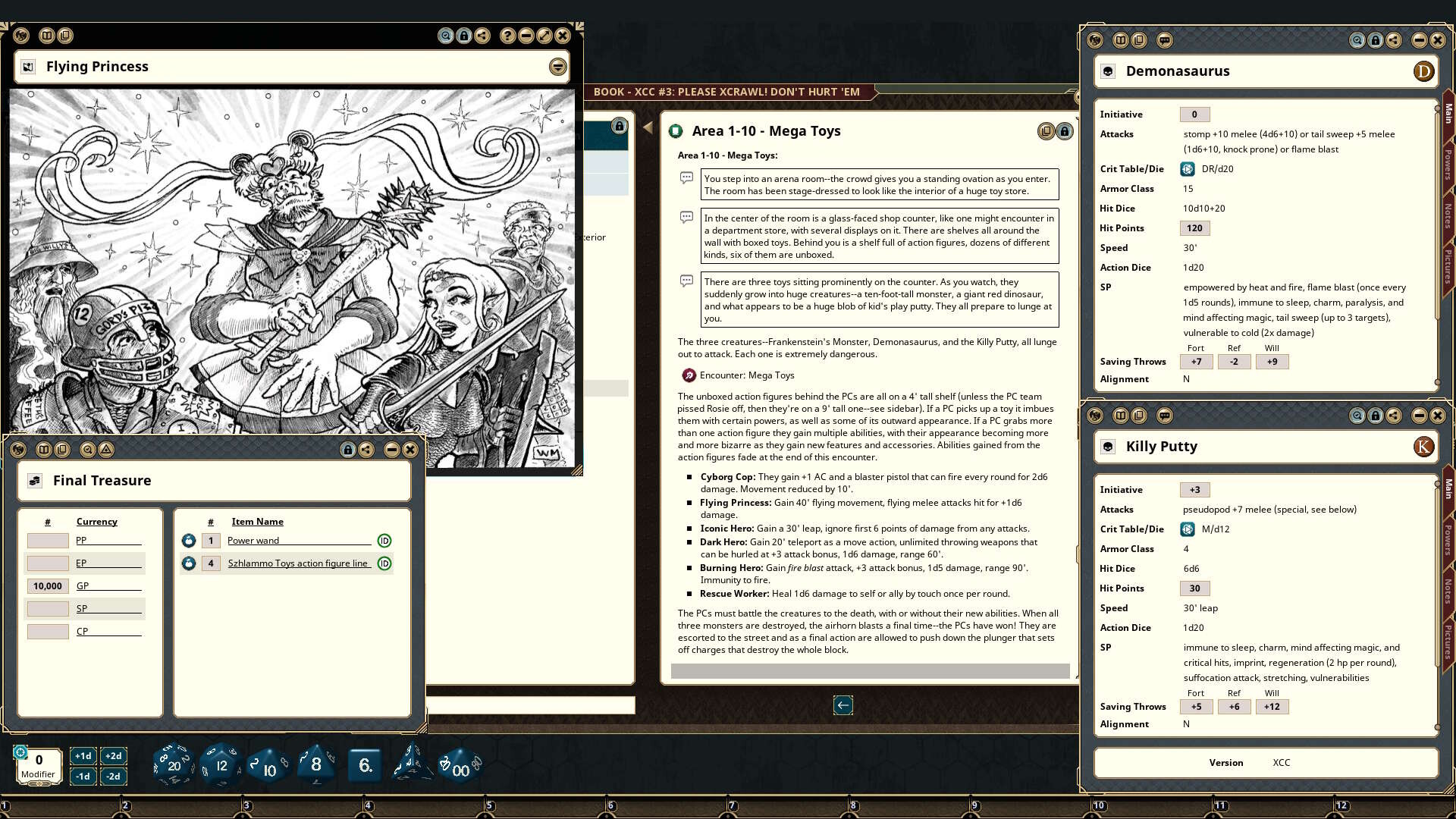Toggle lock on Final Treasure parcel

point(348,450)
